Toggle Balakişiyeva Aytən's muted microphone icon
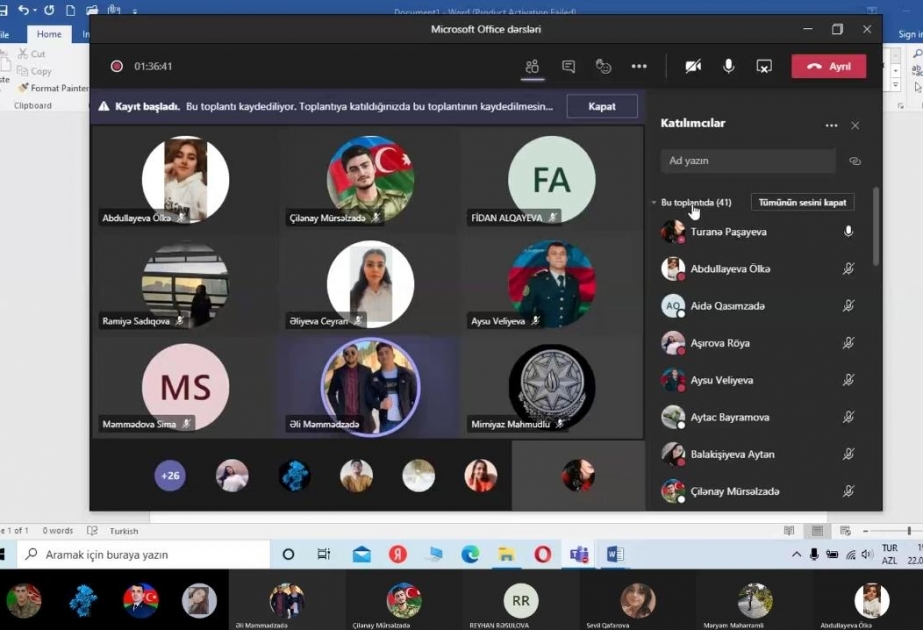The height and width of the screenshot is (630, 923). pyautogui.click(x=848, y=454)
